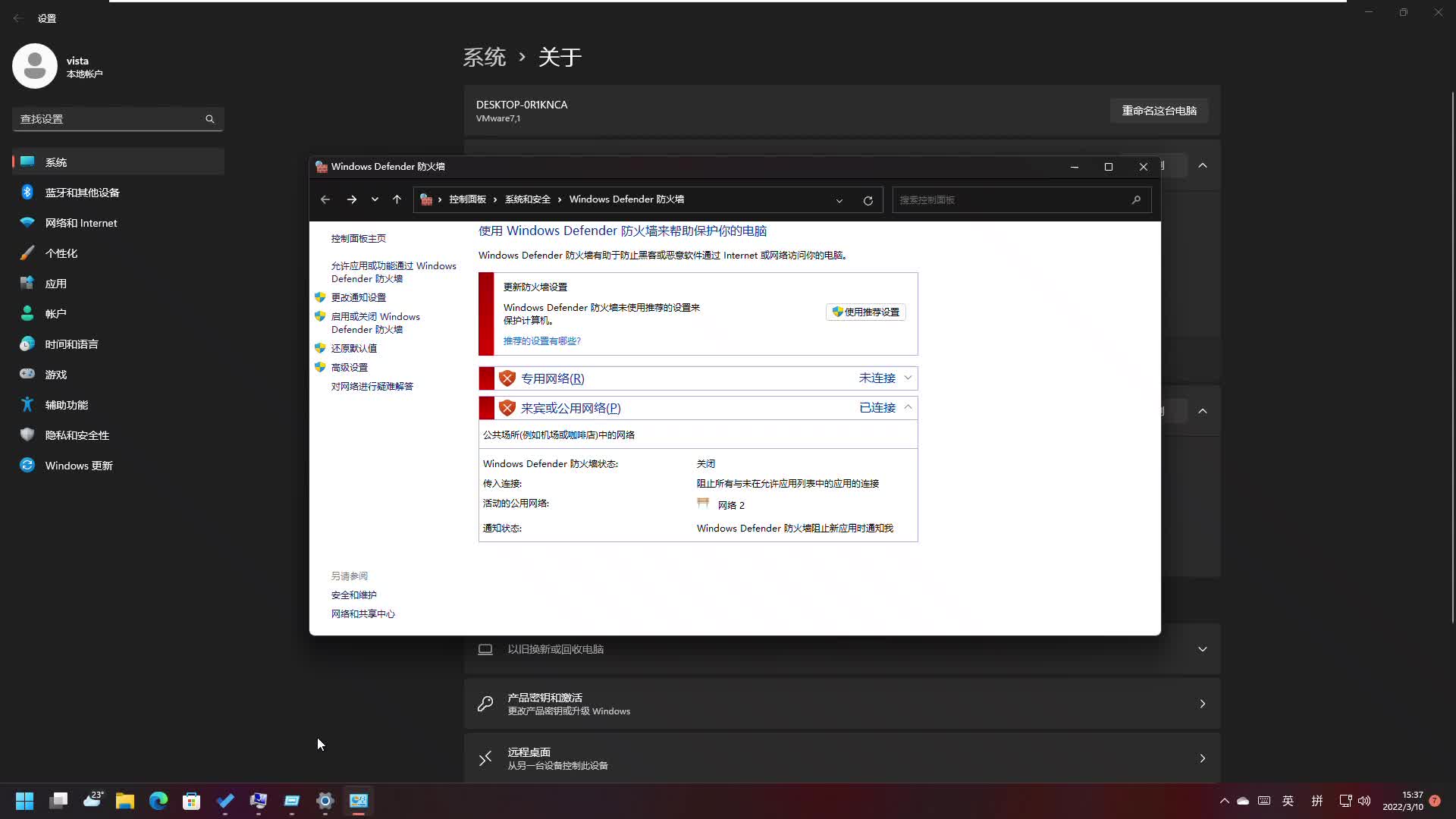Select 控制面板 in the breadcrumb path

467,199
